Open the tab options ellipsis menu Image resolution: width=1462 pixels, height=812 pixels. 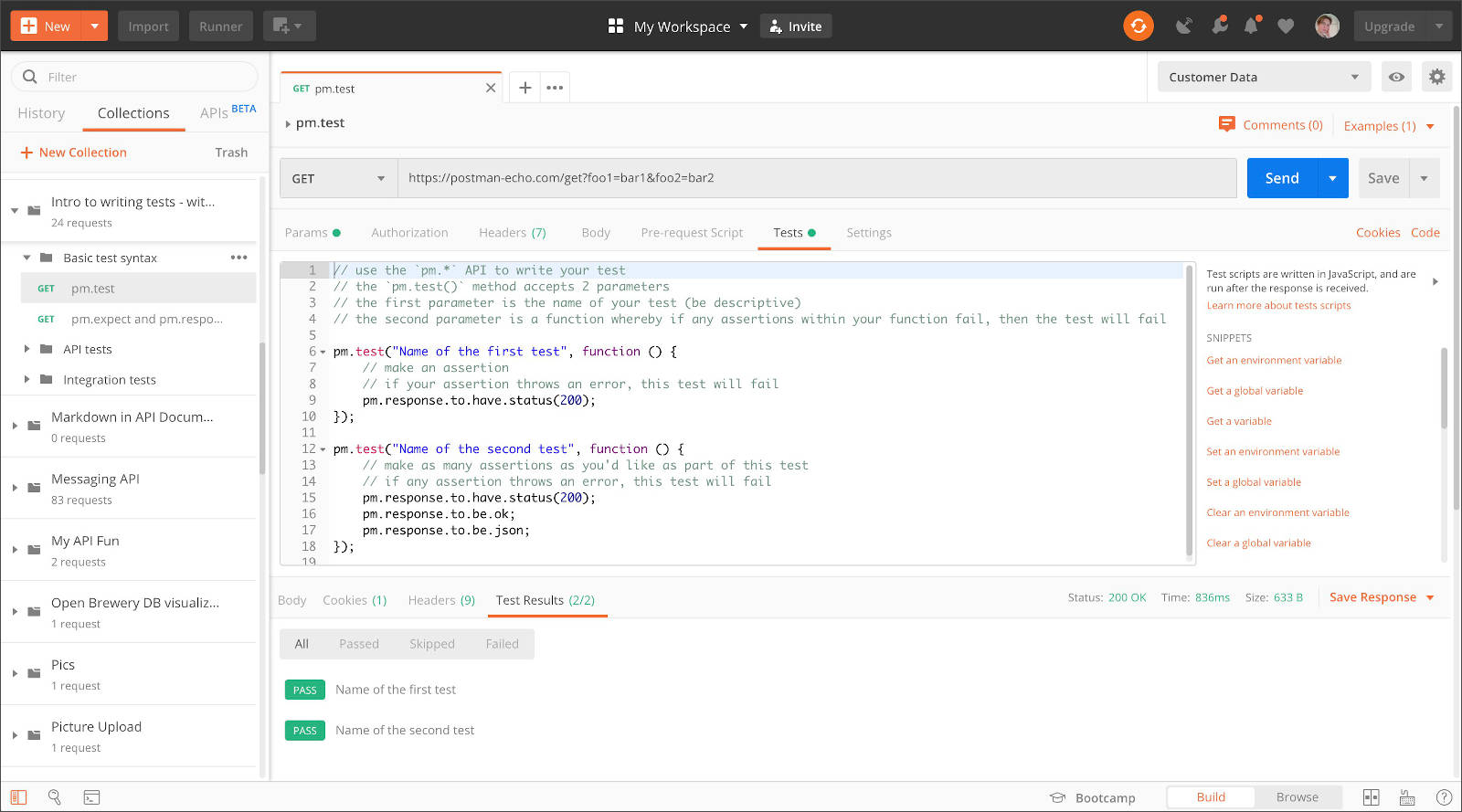coord(555,88)
